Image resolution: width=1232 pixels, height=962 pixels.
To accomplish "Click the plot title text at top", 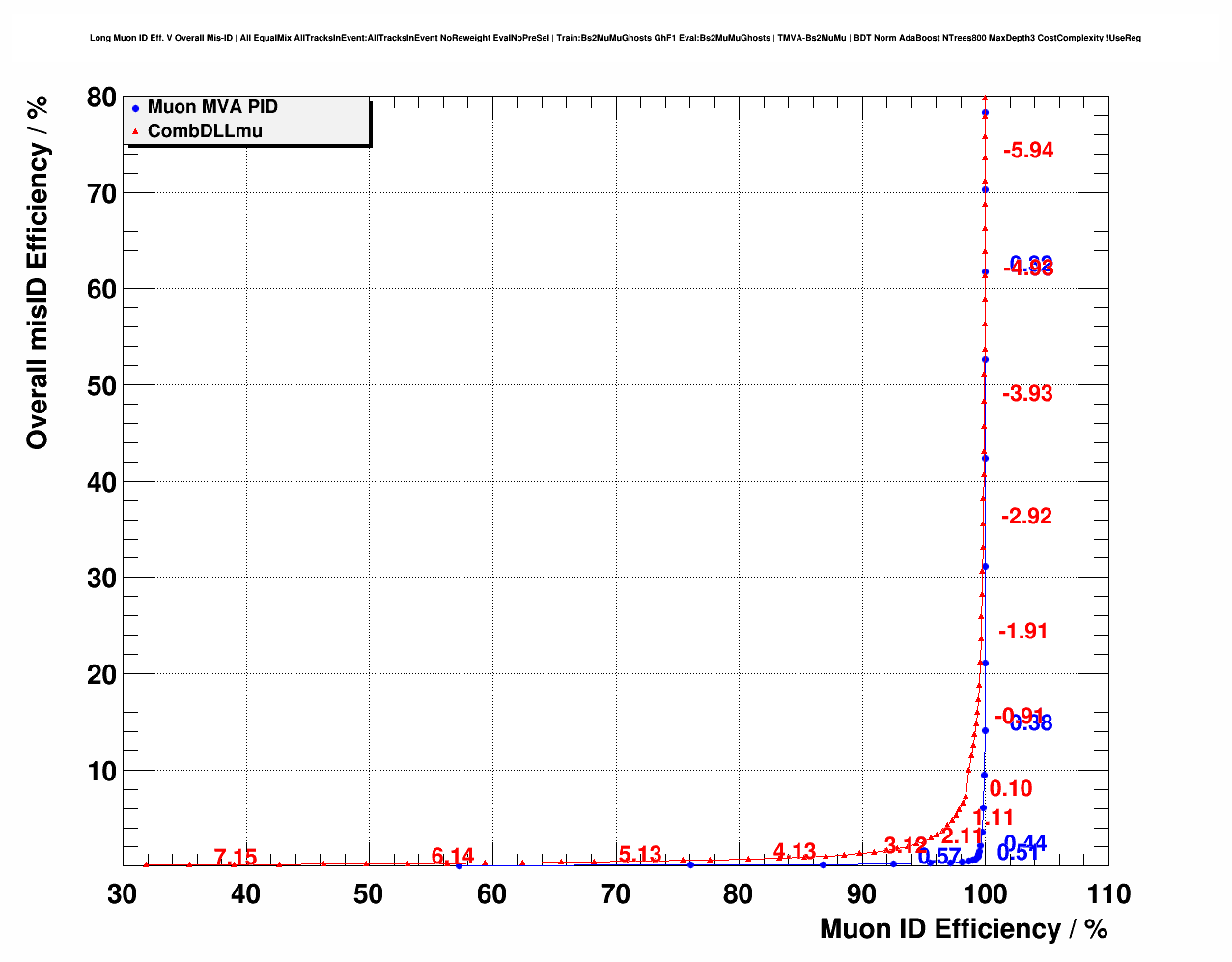I will [x=615, y=38].
